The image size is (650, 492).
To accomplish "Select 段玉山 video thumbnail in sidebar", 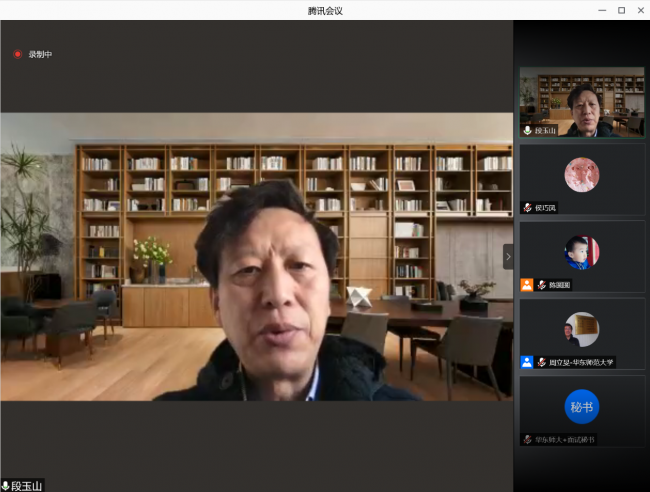I will coord(582,102).
